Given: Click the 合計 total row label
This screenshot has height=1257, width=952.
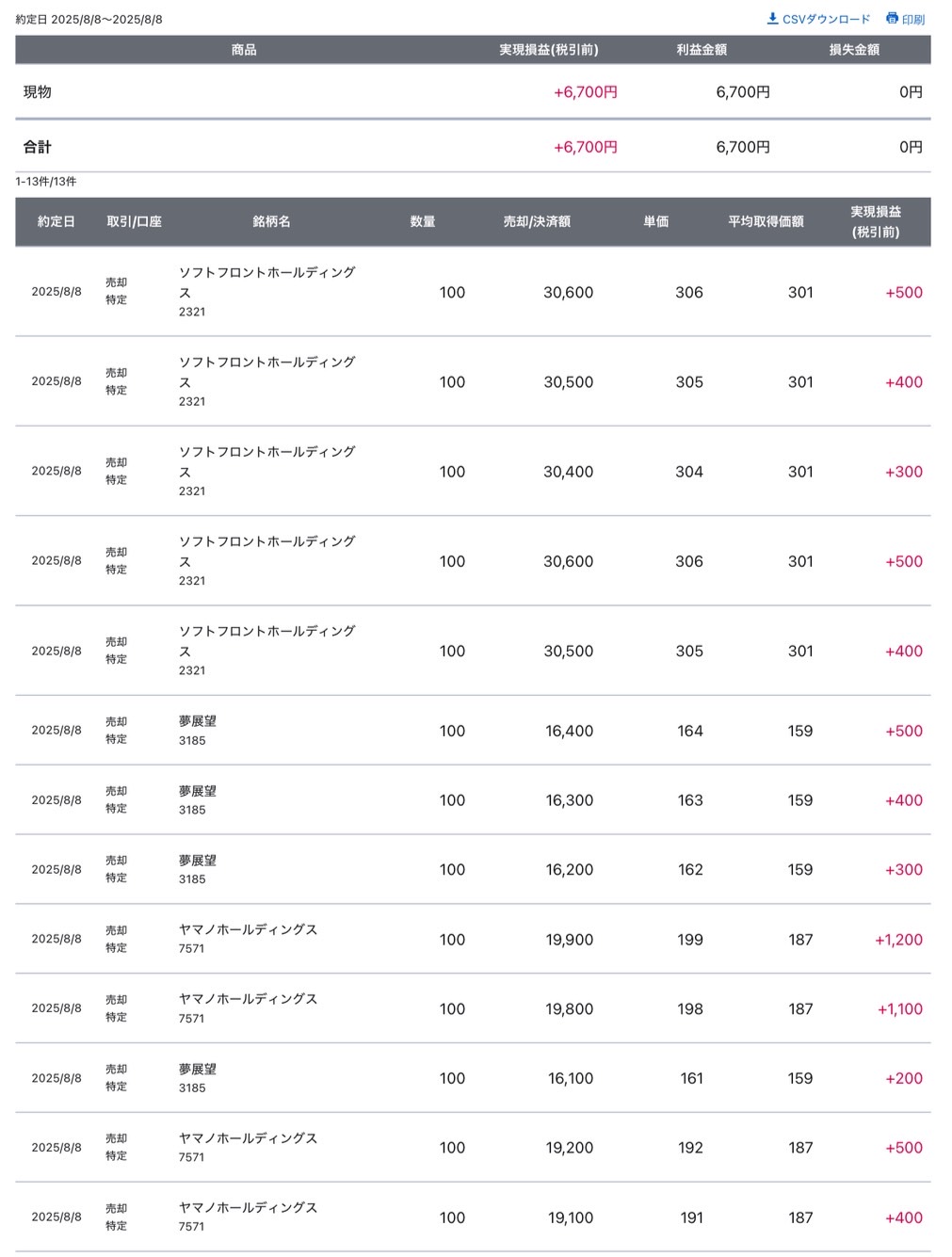Looking at the screenshot, I should pyautogui.click(x=38, y=147).
